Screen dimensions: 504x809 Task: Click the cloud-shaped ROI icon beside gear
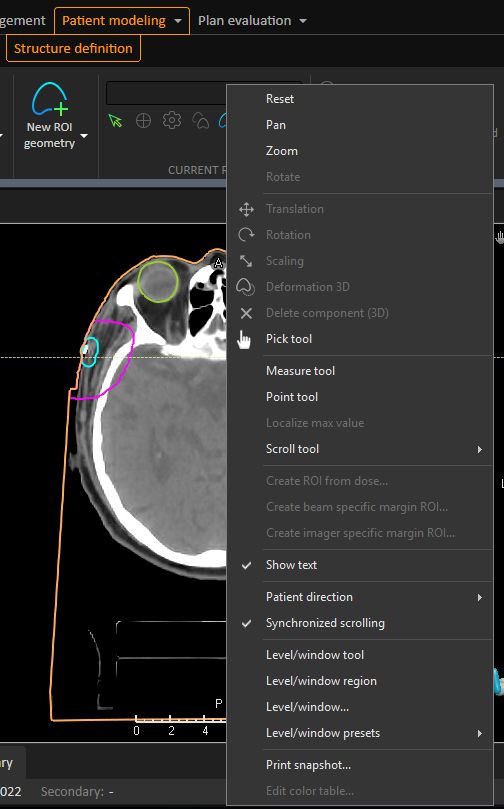coord(201,121)
